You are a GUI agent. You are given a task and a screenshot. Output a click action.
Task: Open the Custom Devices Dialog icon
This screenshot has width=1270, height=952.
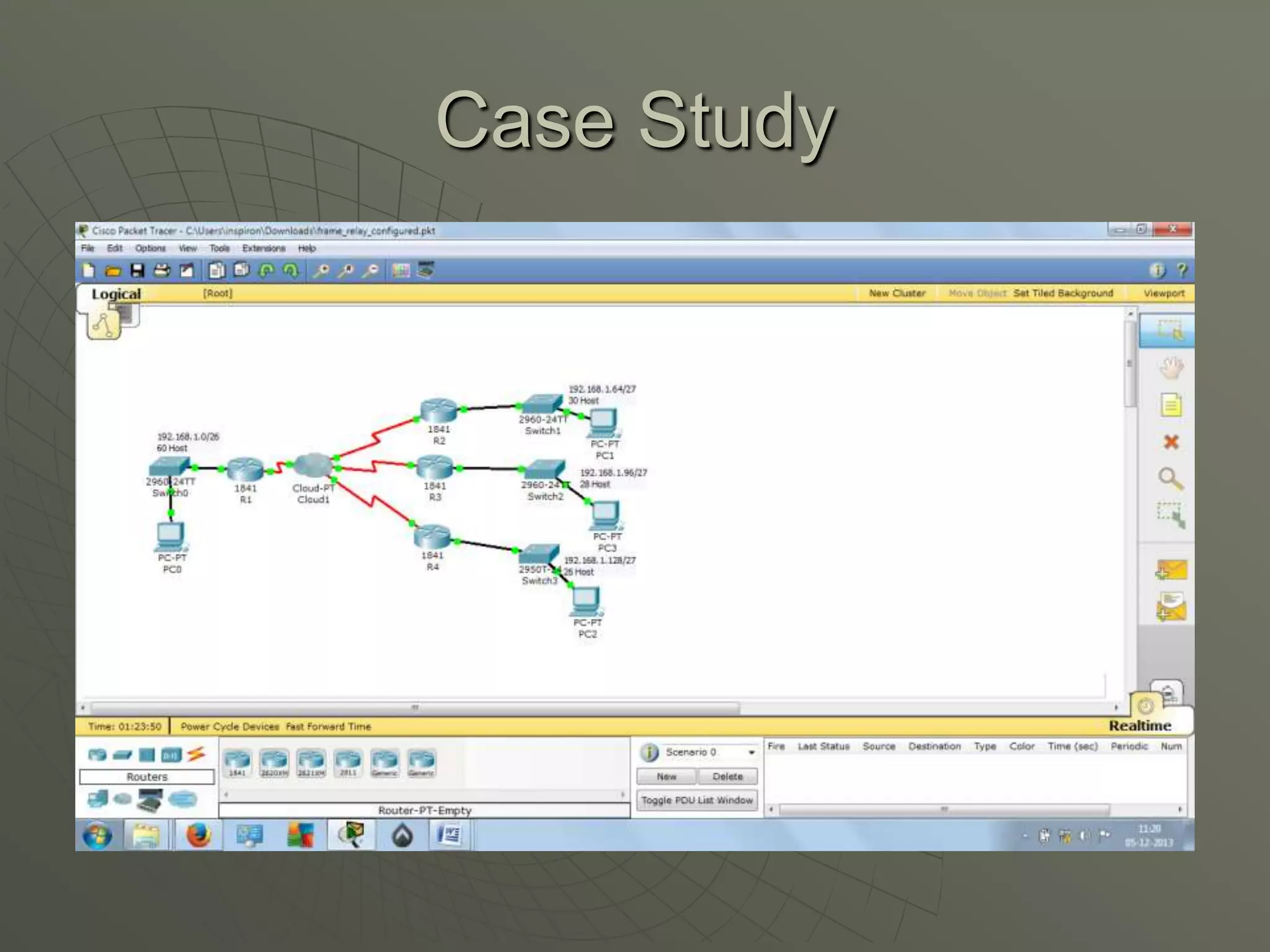425,270
